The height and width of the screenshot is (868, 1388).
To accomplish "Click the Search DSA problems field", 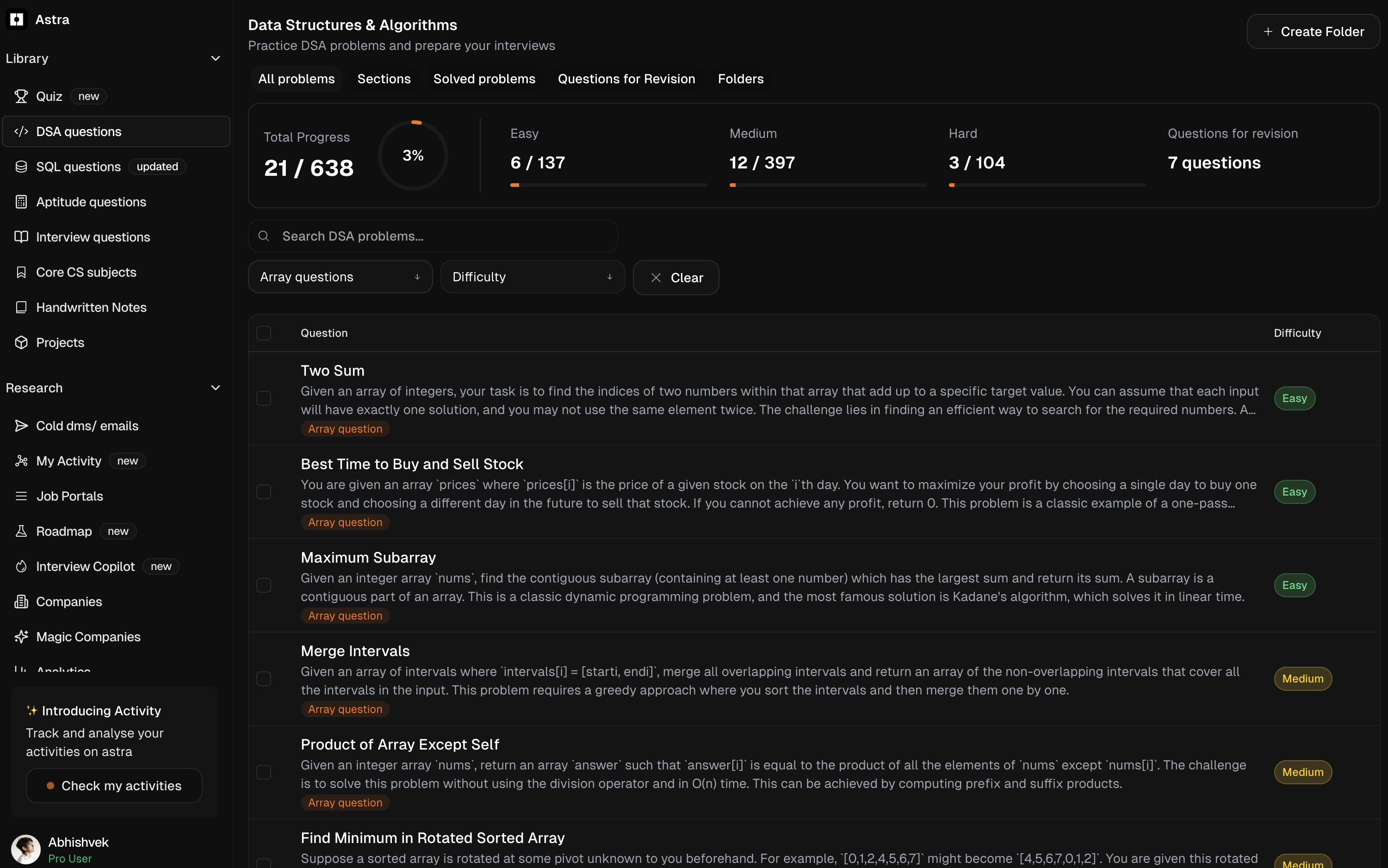I will point(433,236).
